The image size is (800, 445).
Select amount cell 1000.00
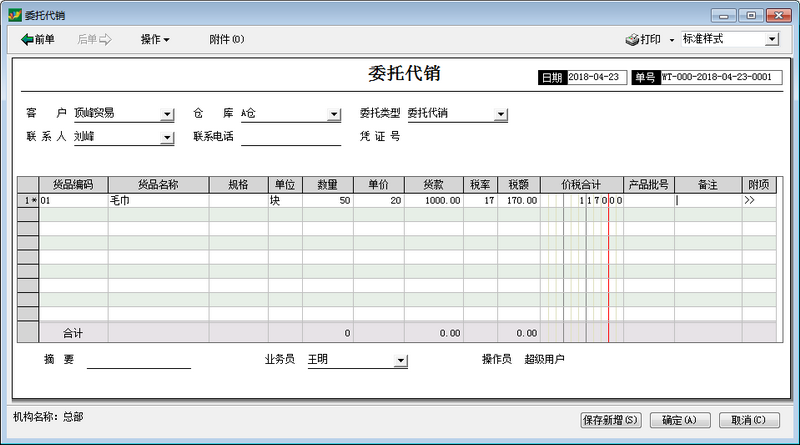click(434, 201)
